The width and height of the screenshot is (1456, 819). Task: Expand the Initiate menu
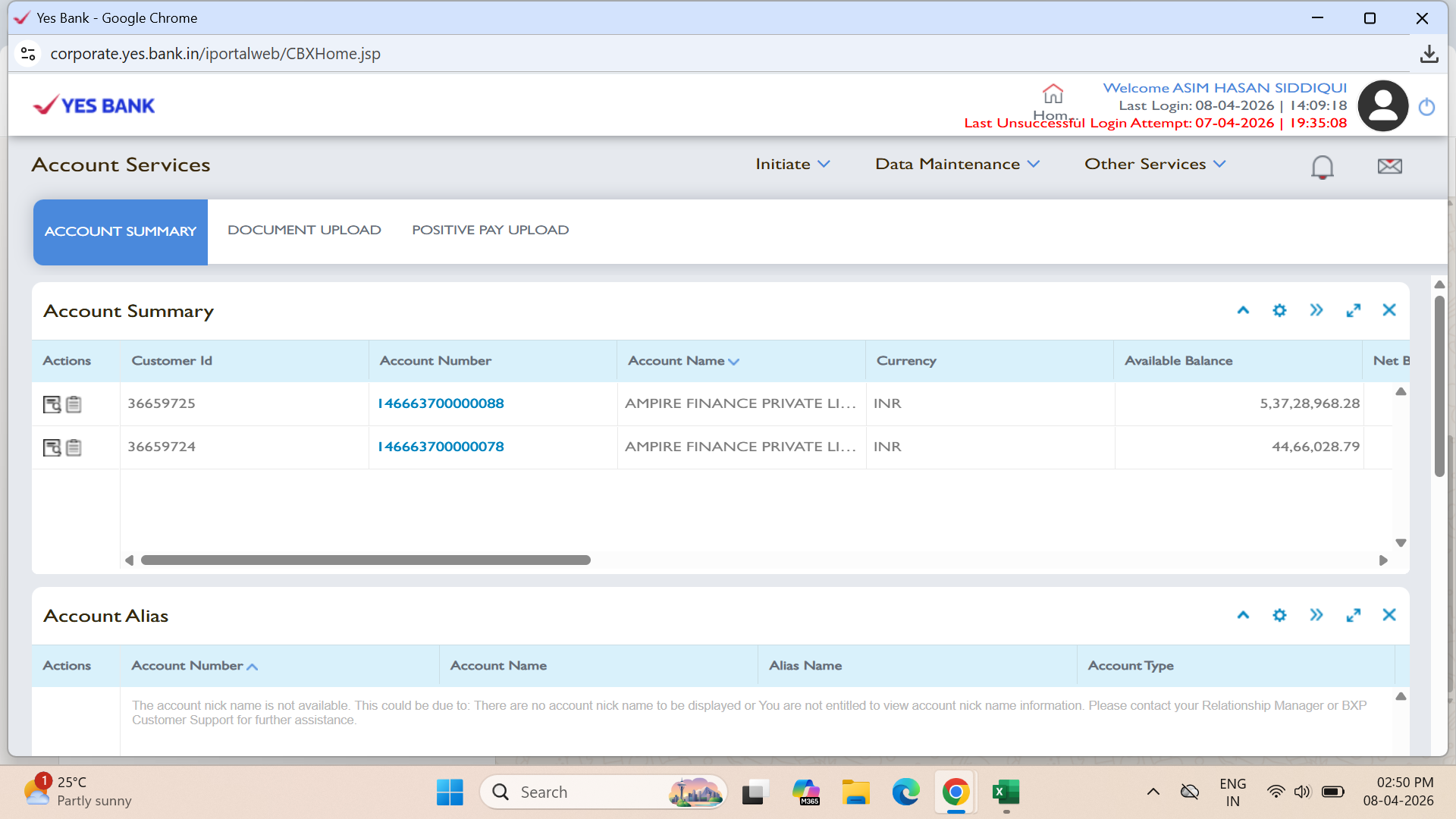click(x=792, y=164)
